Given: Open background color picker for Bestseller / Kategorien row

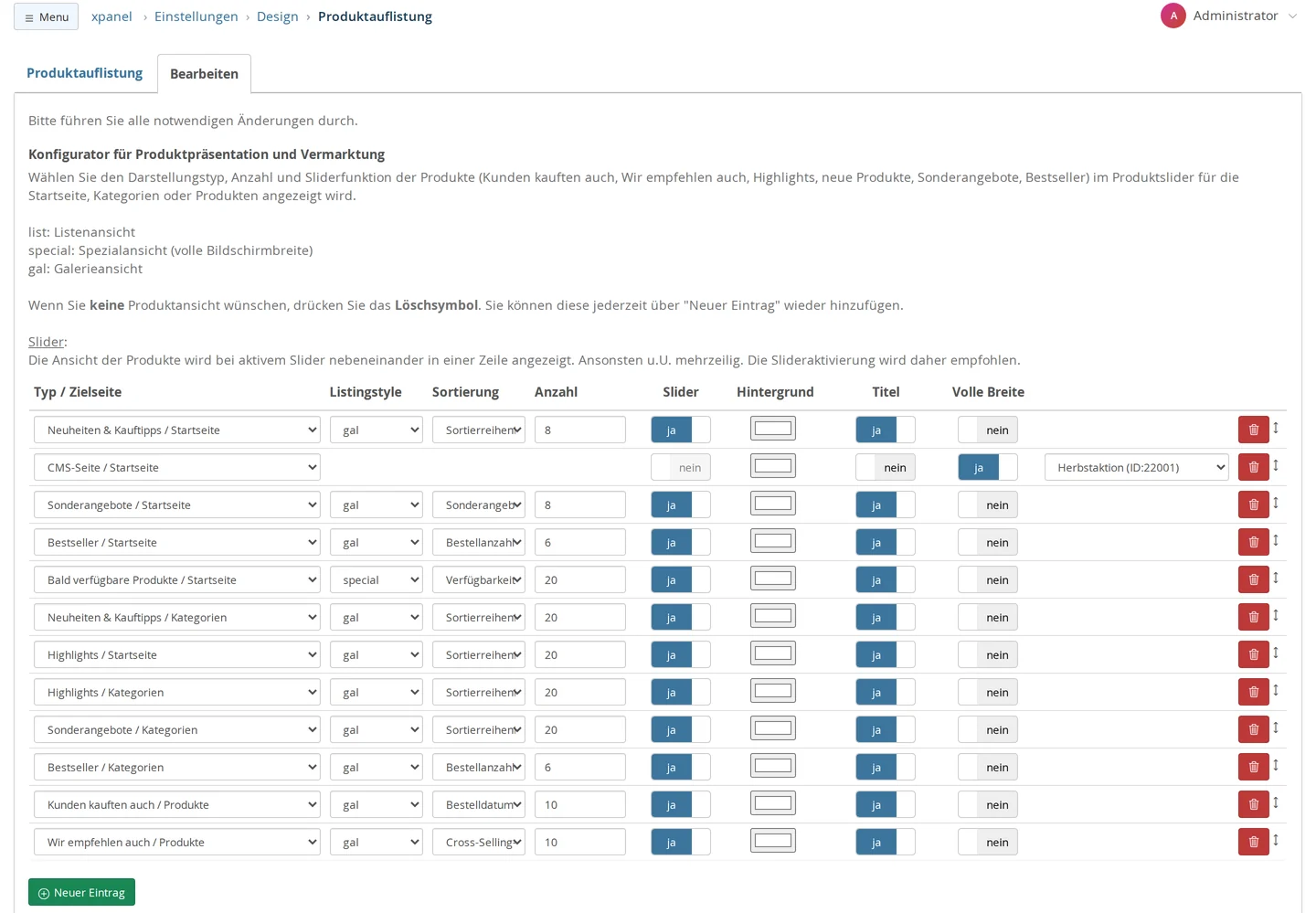Looking at the screenshot, I should coord(773,766).
